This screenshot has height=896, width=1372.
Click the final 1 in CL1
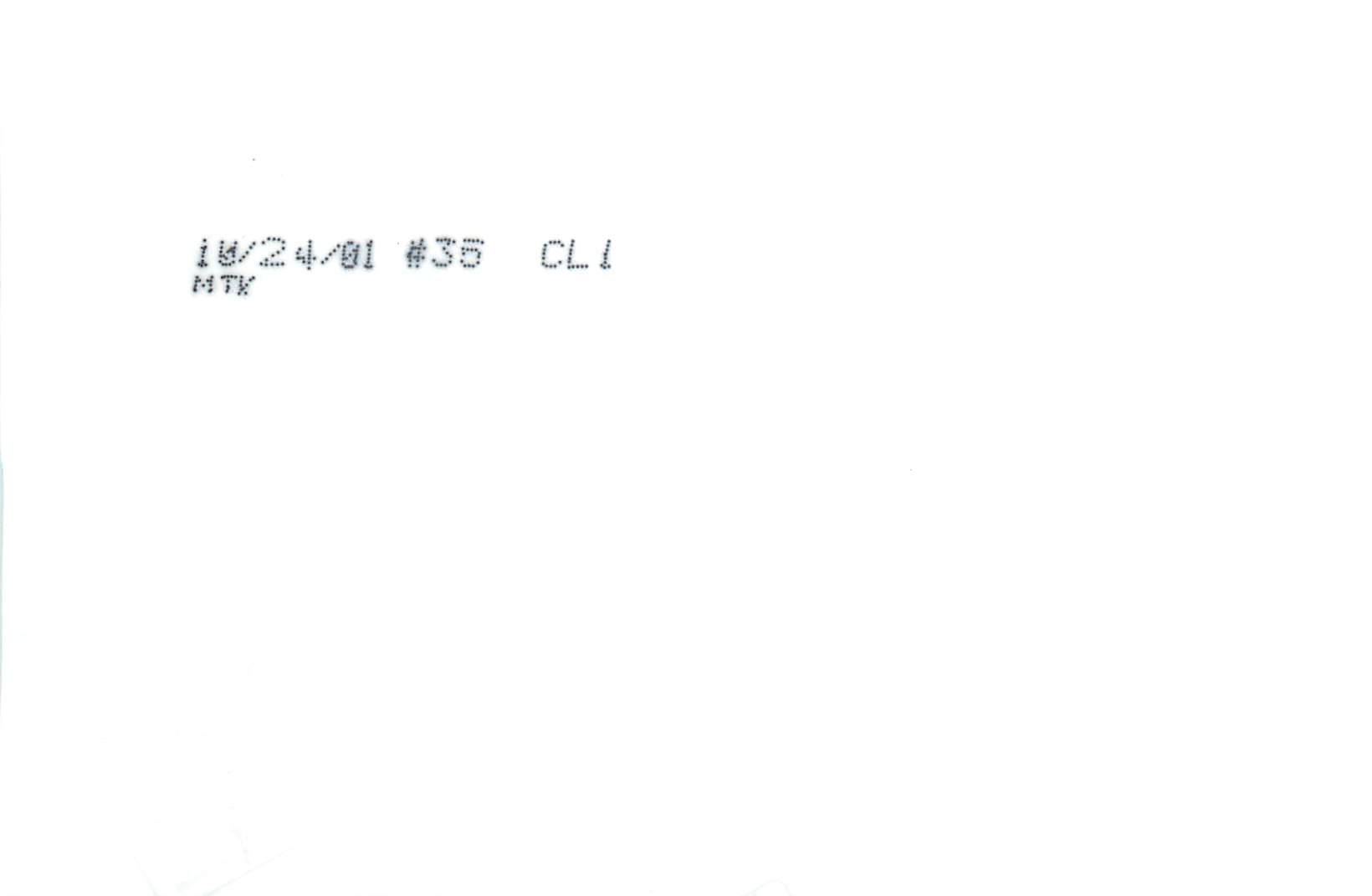pos(606,254)
